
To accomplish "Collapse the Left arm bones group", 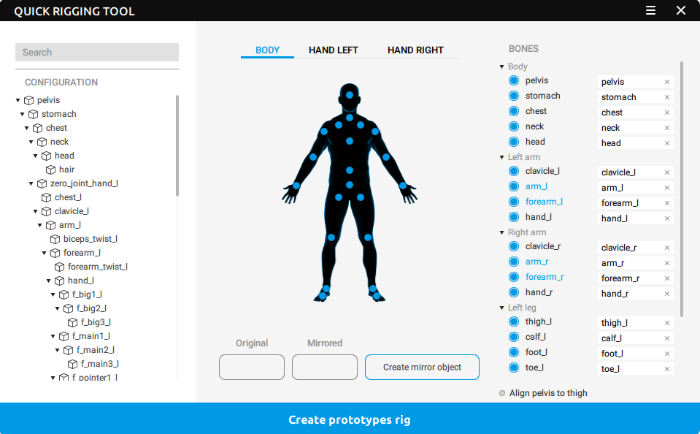I will tap(502, 157).
